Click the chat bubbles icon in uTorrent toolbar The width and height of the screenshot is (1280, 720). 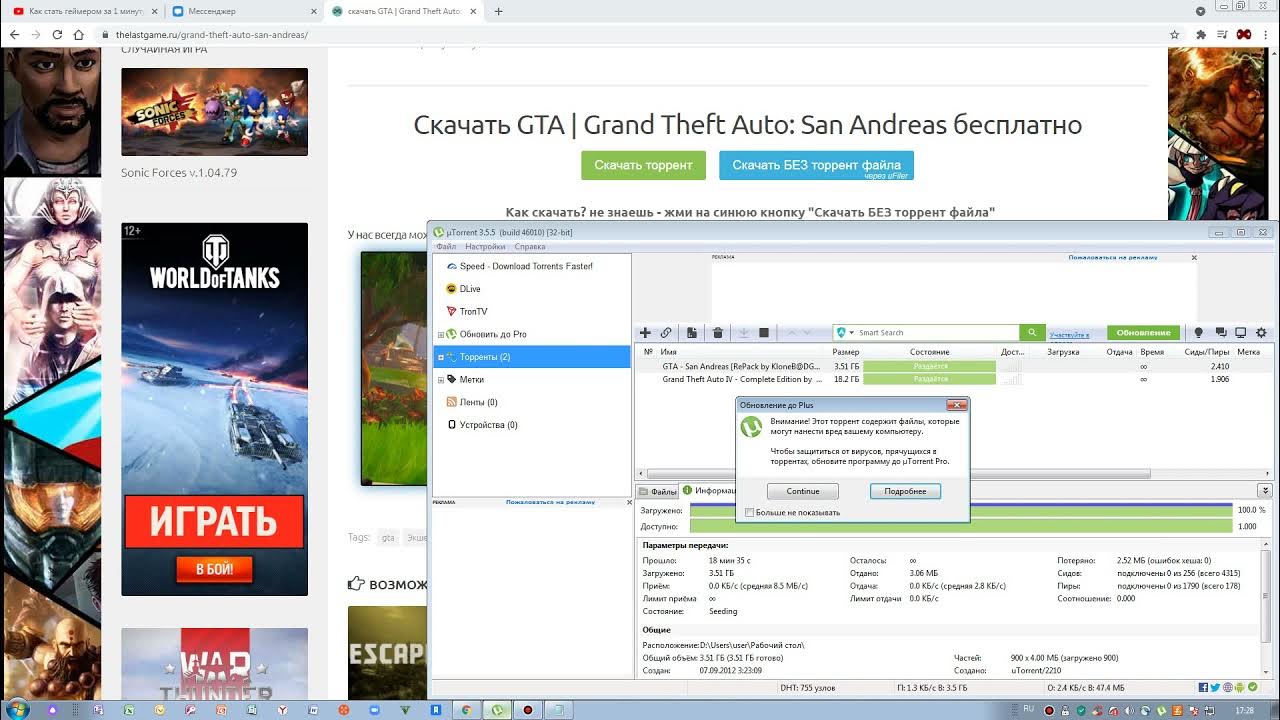(1221, 333)
